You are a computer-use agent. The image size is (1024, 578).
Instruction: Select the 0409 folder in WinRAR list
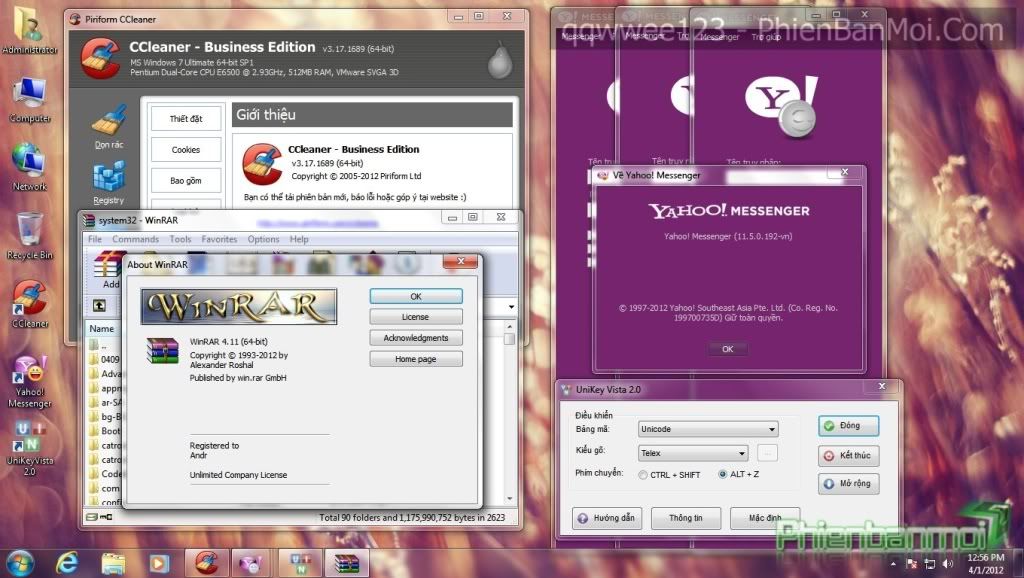pyautogui.click(x=104, y=359)
